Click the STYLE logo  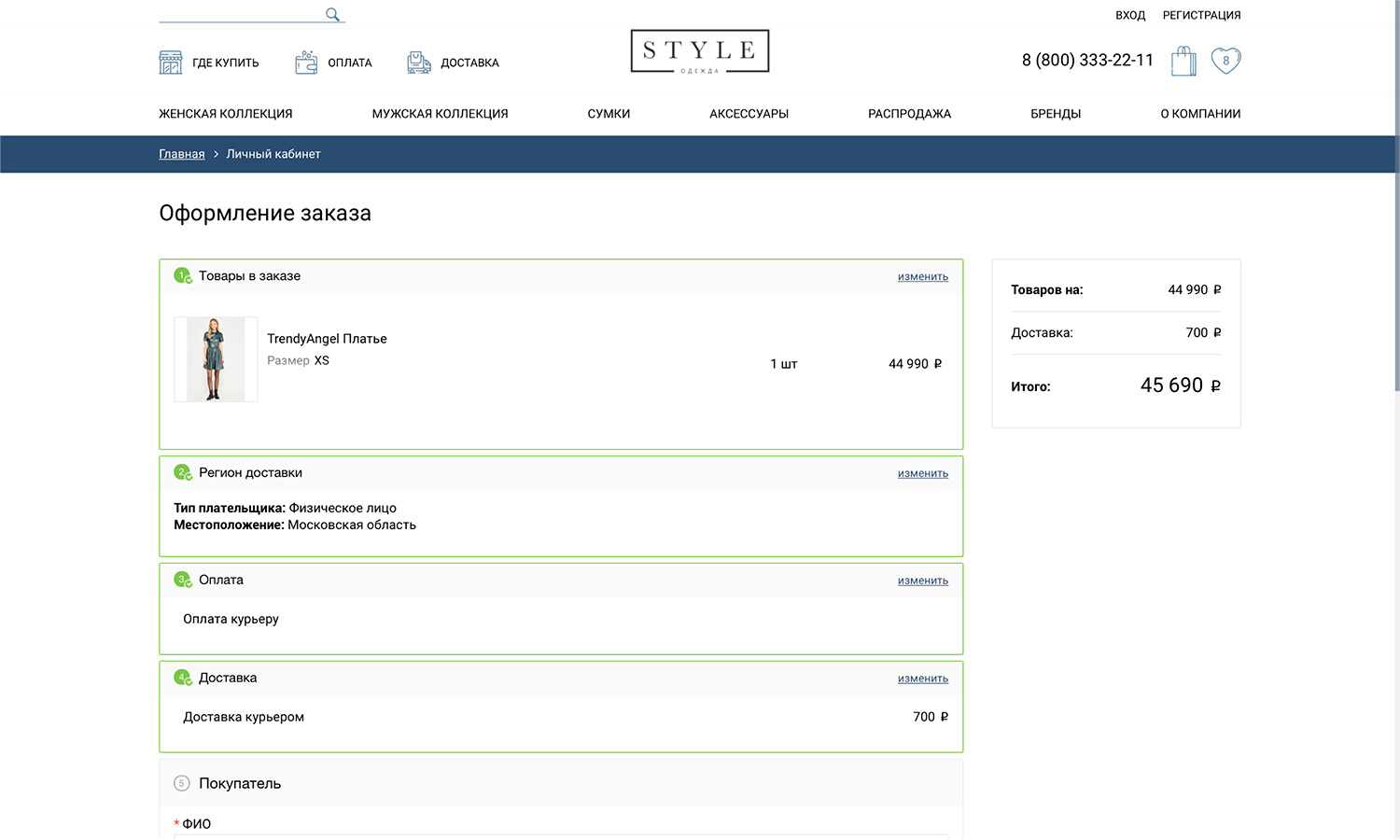click(700, 51)
